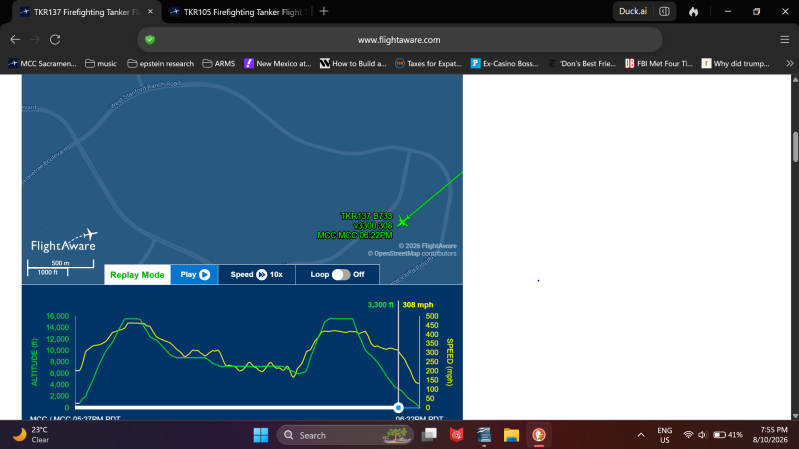
Task: Play the flight replay
Action: (195, 275)
